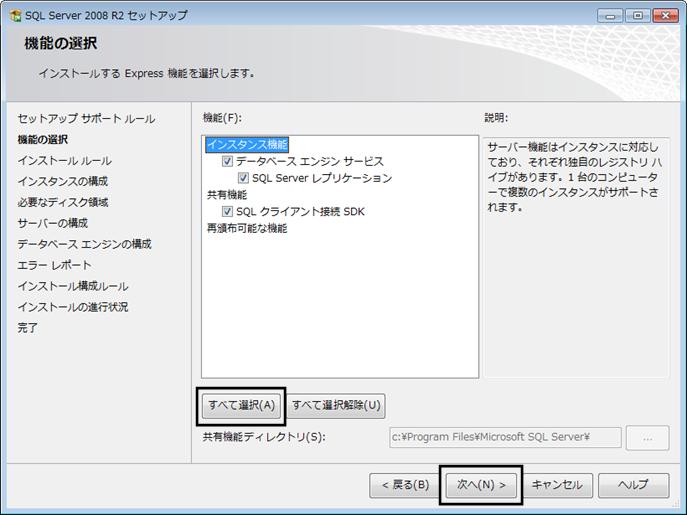The height and width of the screenshot is (515, 687).
Task: Toggle SQL クライアント接続 SDK checkbox
Action: (227, 212)
